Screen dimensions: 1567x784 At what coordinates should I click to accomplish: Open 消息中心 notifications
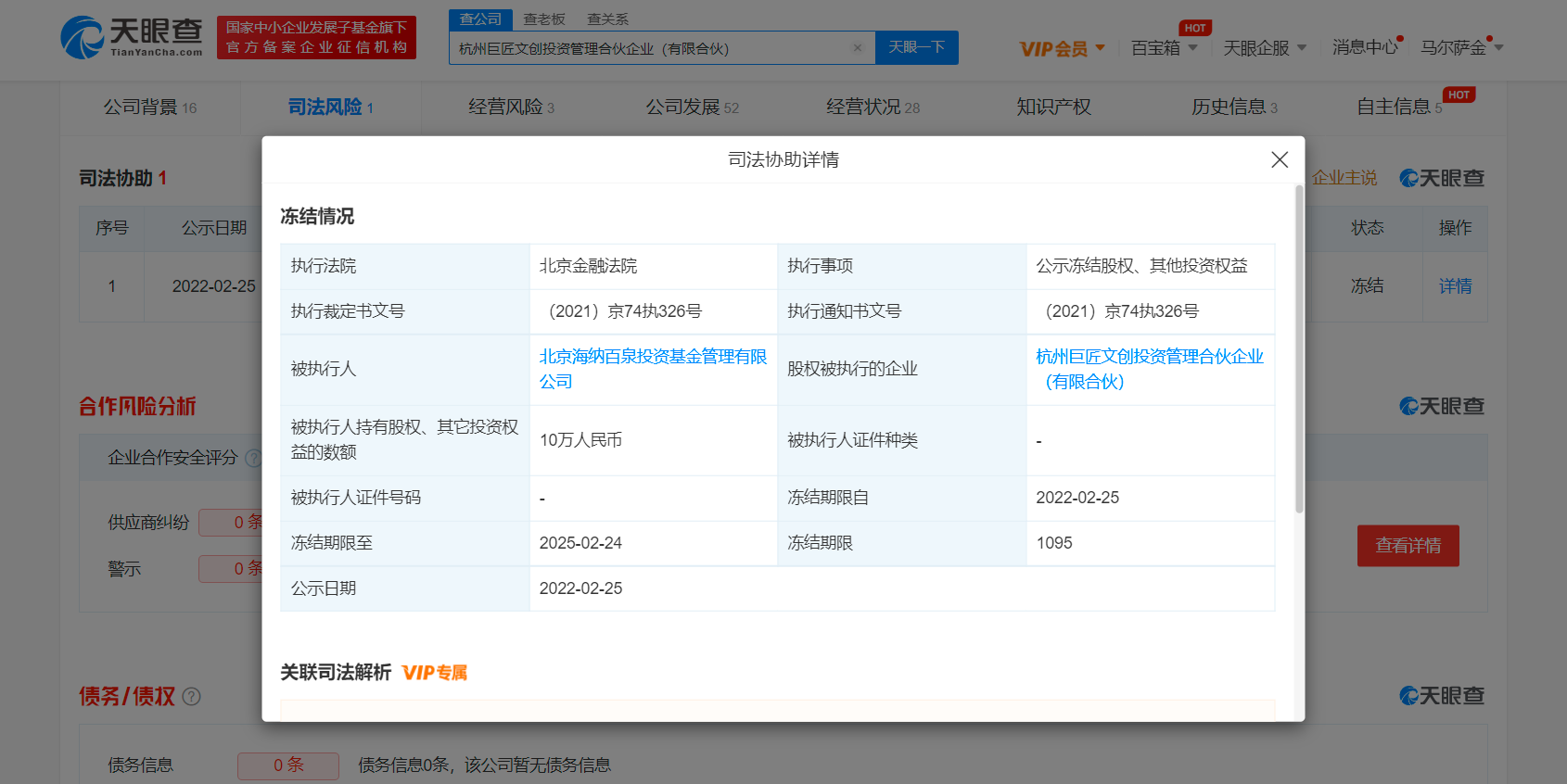pyautogui.click(x=1364, y=47)
